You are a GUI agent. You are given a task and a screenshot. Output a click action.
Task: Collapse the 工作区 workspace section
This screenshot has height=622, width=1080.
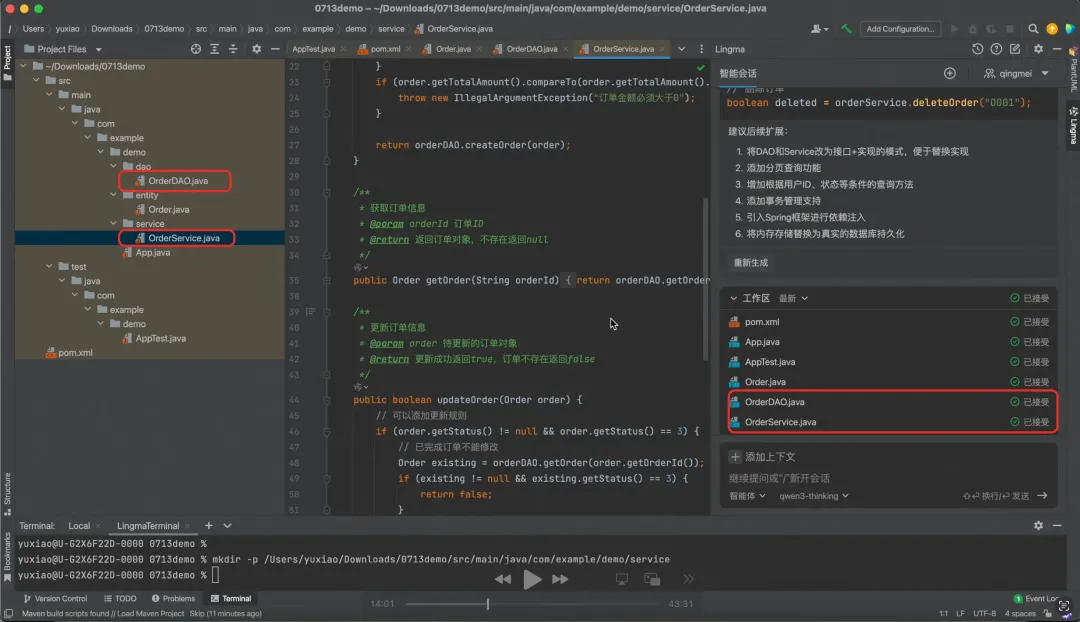[734, 298]
